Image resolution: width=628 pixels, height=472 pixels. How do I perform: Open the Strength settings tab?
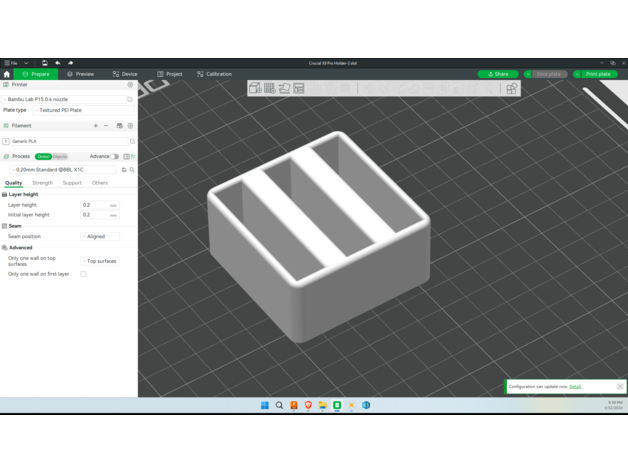(42, 183)
